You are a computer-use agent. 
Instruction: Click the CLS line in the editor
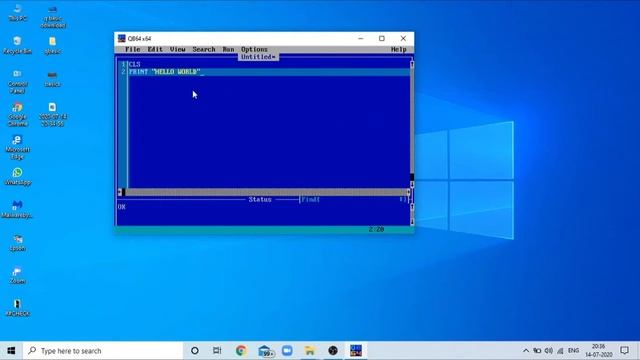point(134,64)
